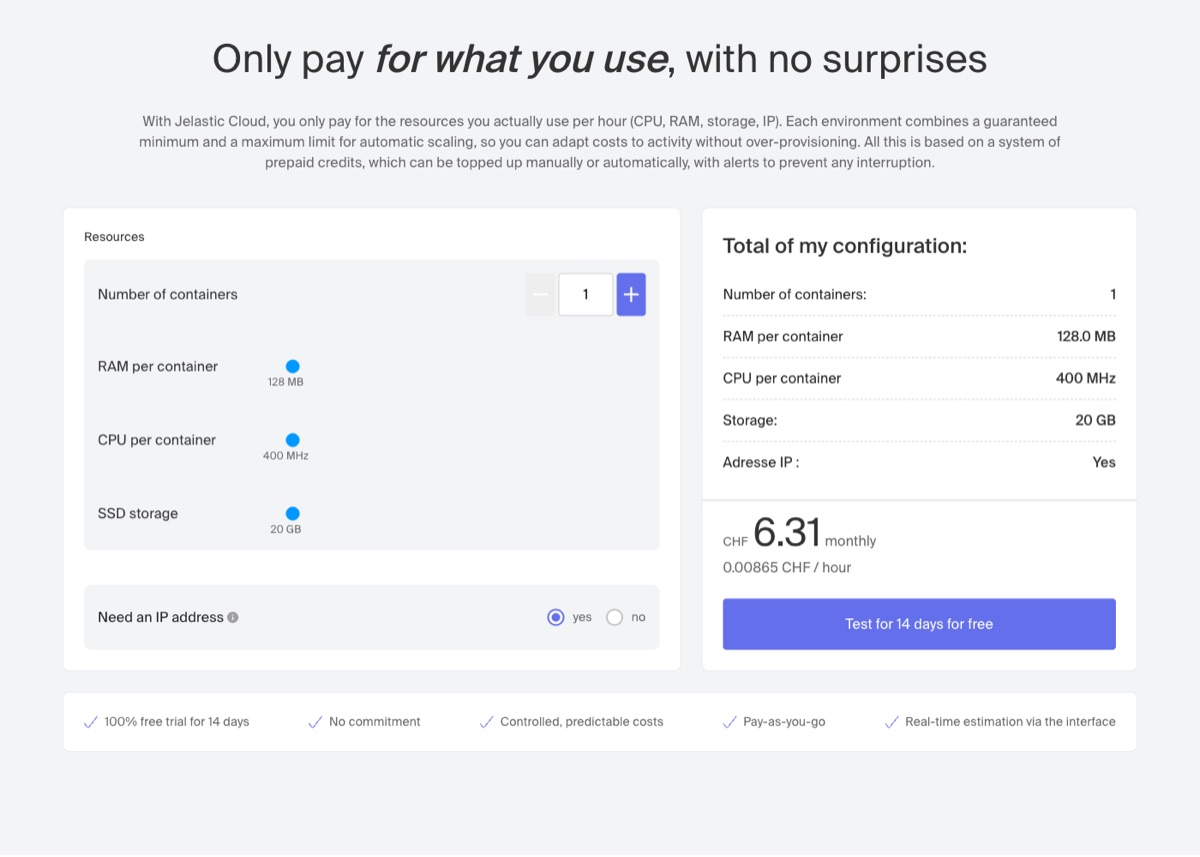Click Test for 14 days for free button
This screenshot has width=1200, height=857.
coord(919,624)
